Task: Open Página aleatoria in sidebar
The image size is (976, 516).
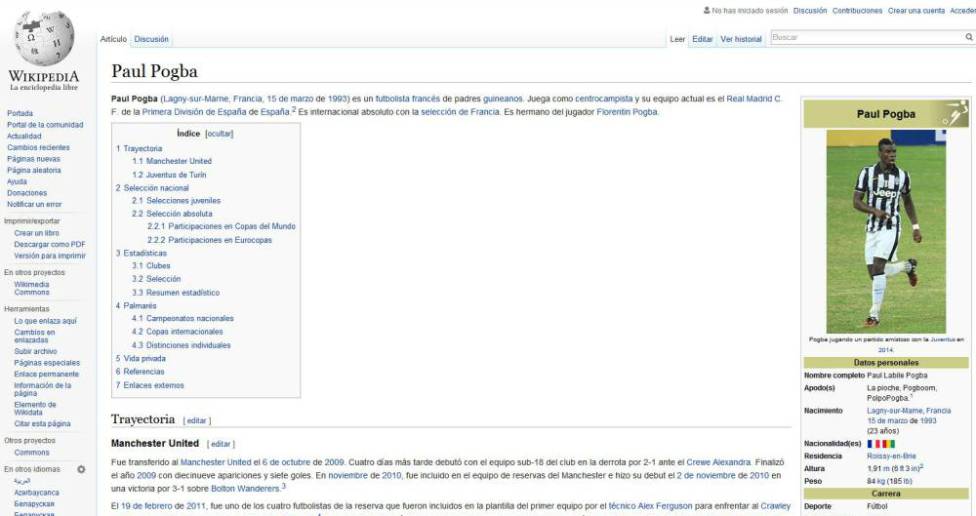Action: point(34,170)
